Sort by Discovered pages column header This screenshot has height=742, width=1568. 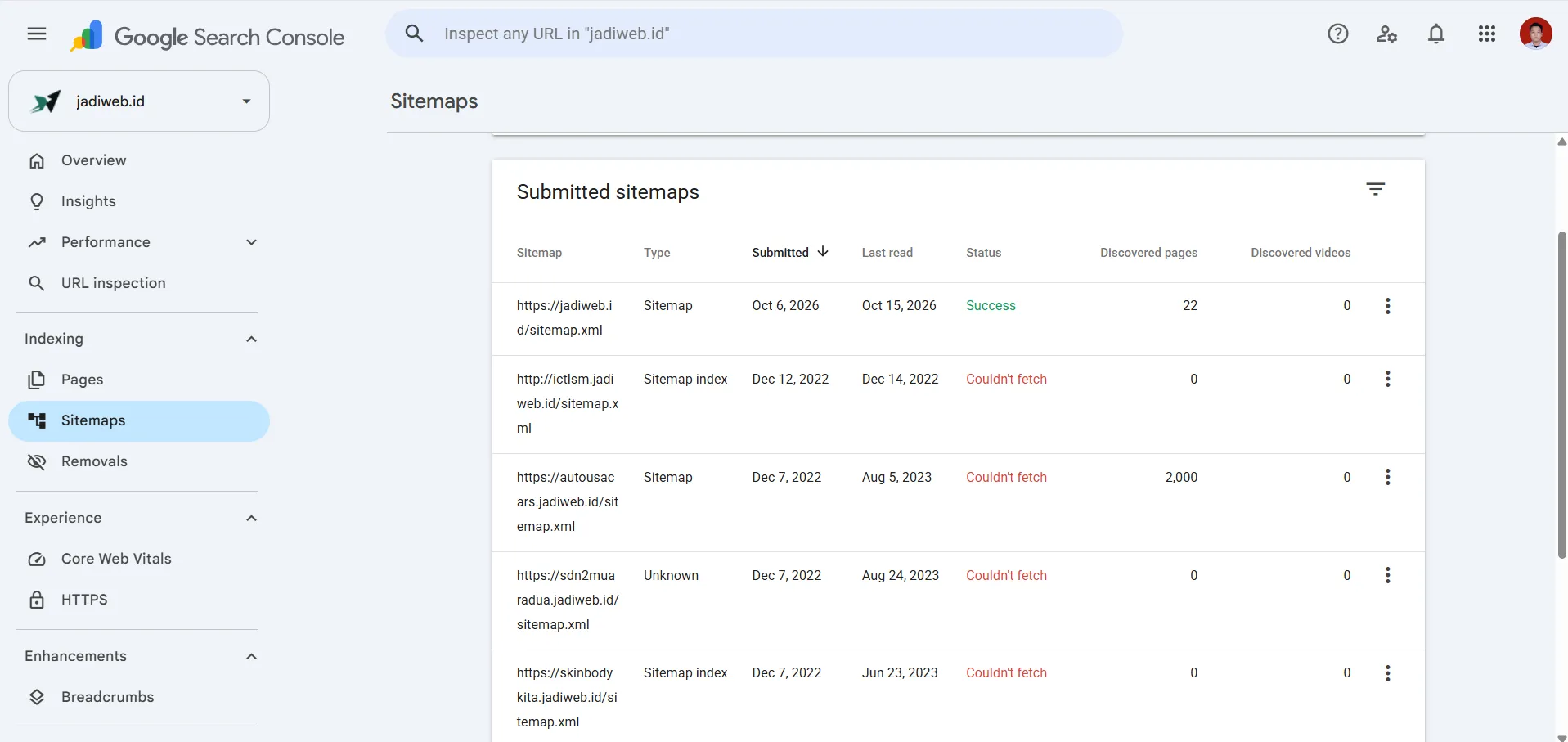pos(1148,253)
